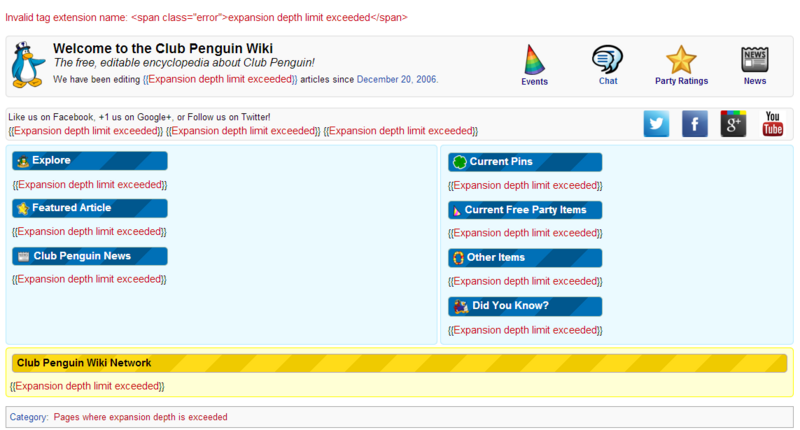Click the Explore header penguin icon

click(x=22, y=161)
